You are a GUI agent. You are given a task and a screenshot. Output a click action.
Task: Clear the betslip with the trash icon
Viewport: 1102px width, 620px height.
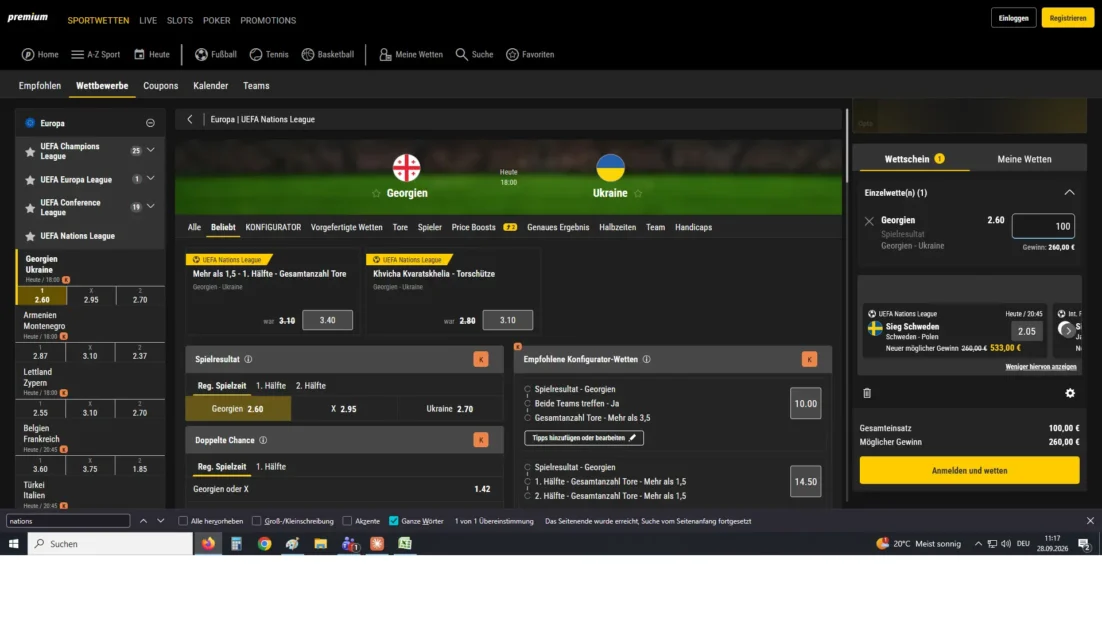[867, 394]
